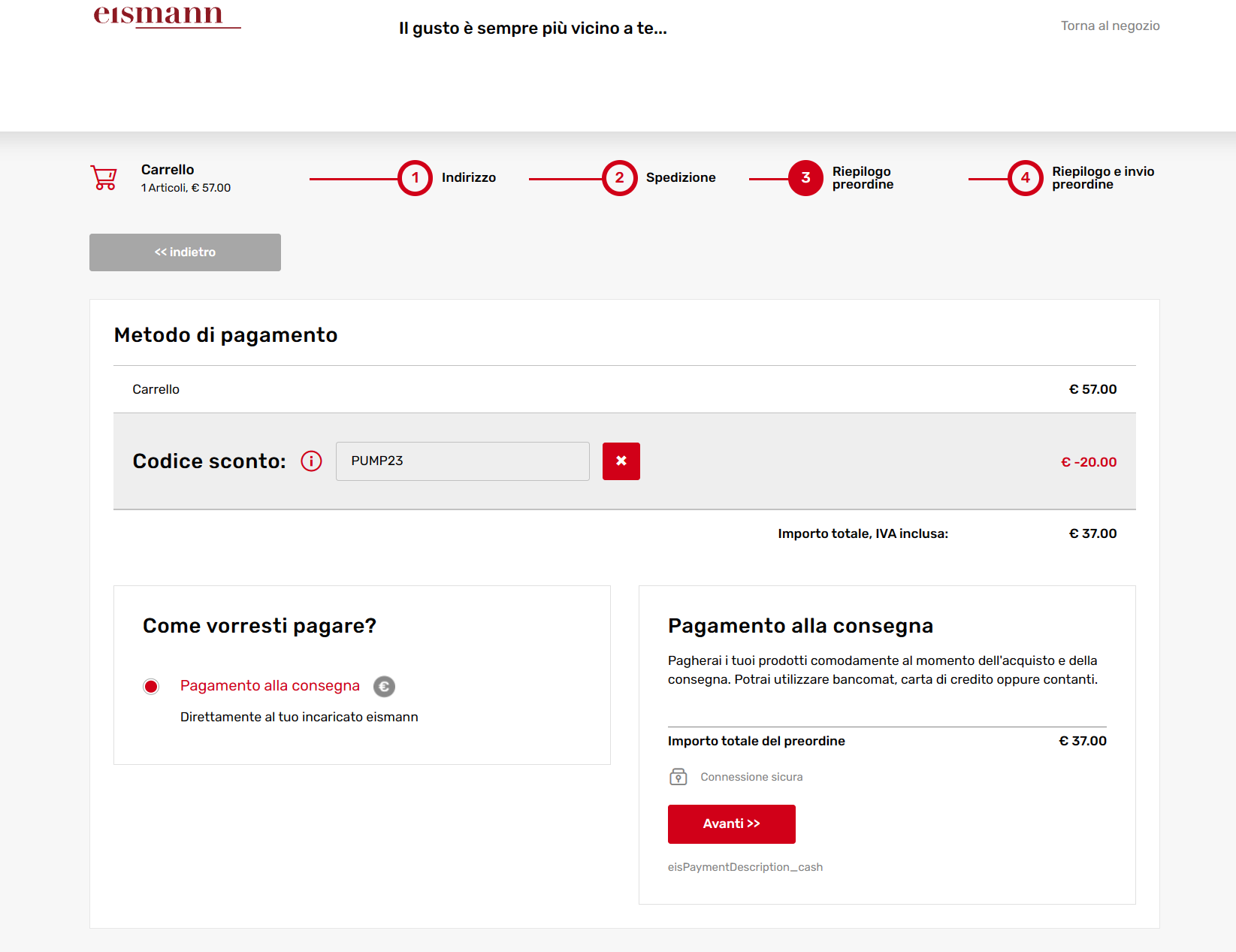Click into the Codice sconto input field
Viewport: 1236px width, 952px height.
(x=462, y=461)
